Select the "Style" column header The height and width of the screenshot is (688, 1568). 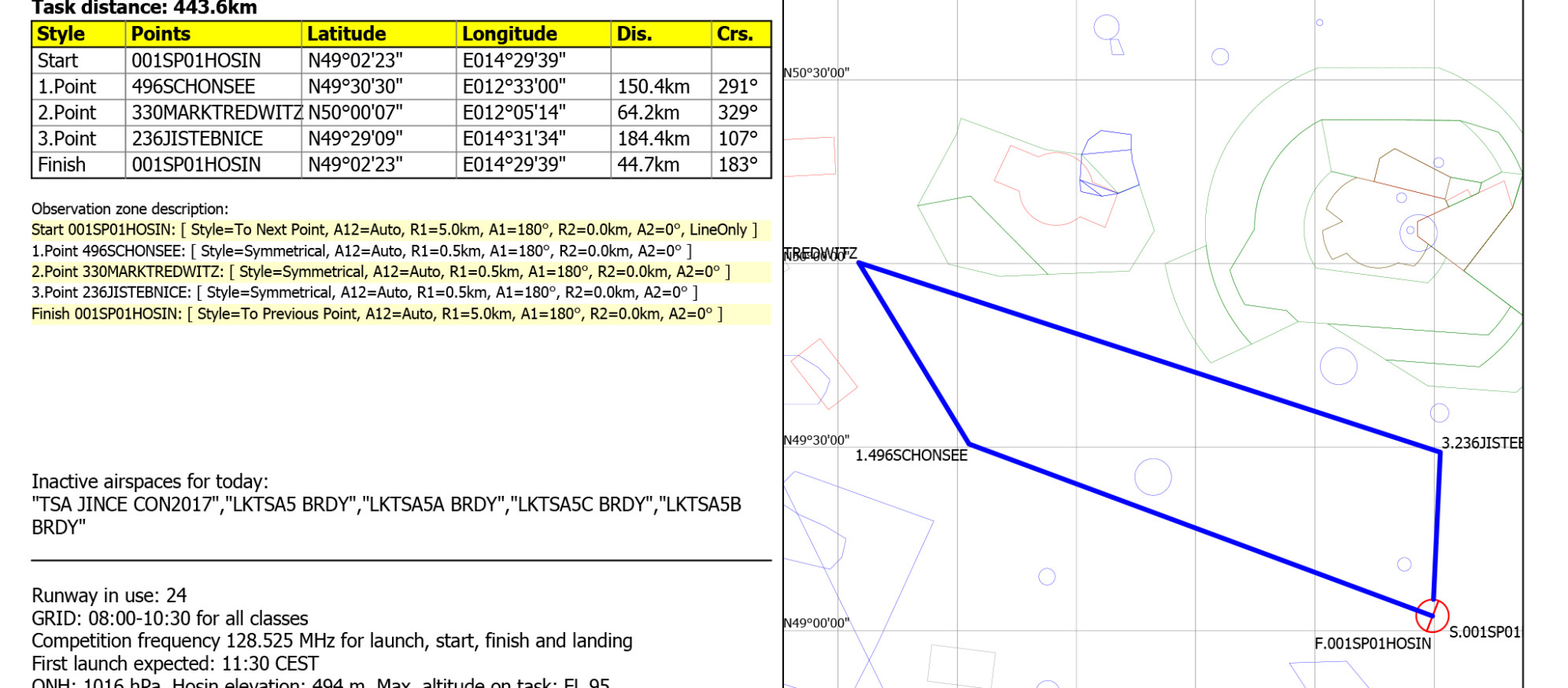pos(61,35)
